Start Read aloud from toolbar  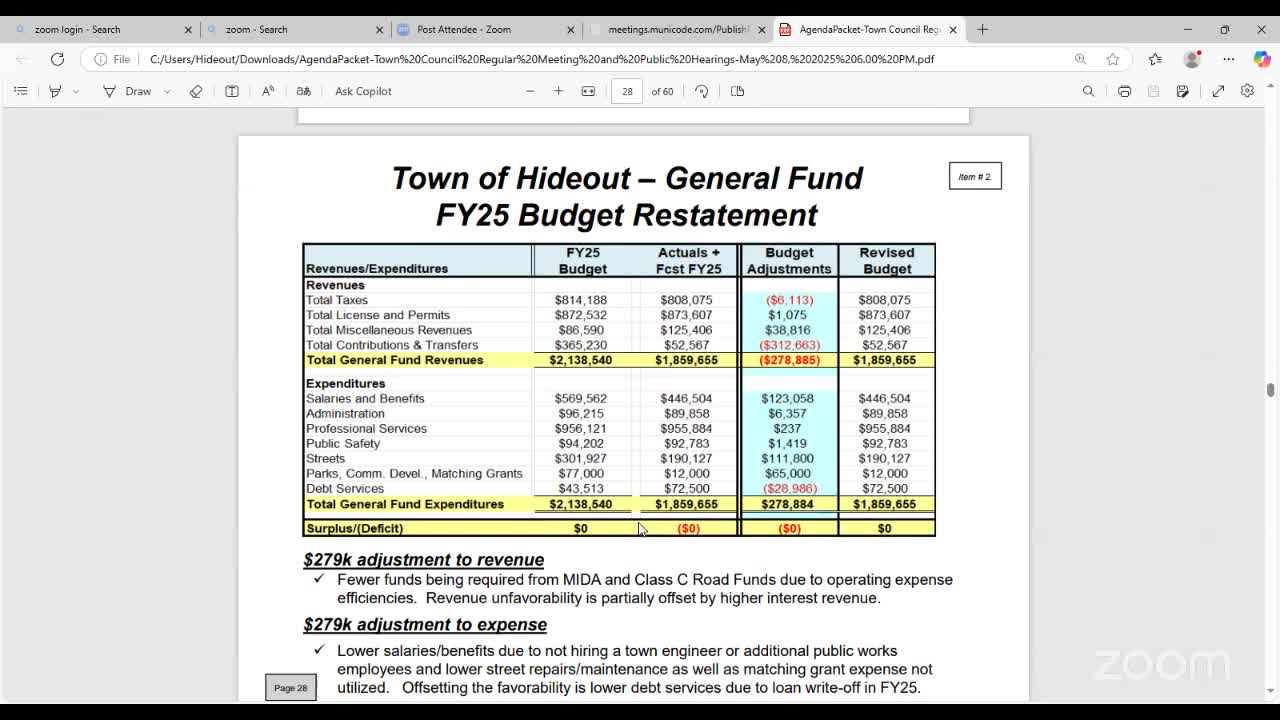click(x=268, y=91)
